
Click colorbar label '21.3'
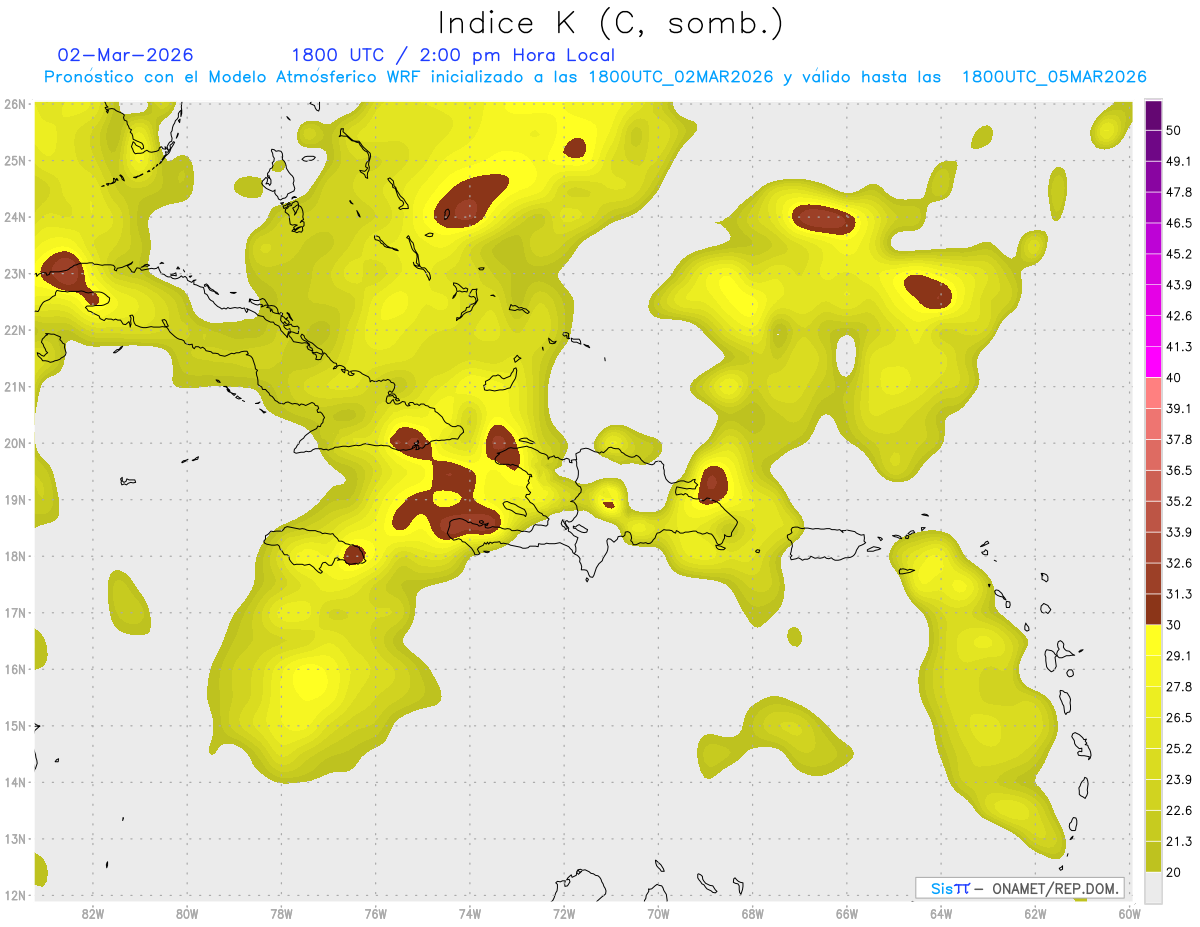pyautogui.click(x=1179, y=842)
